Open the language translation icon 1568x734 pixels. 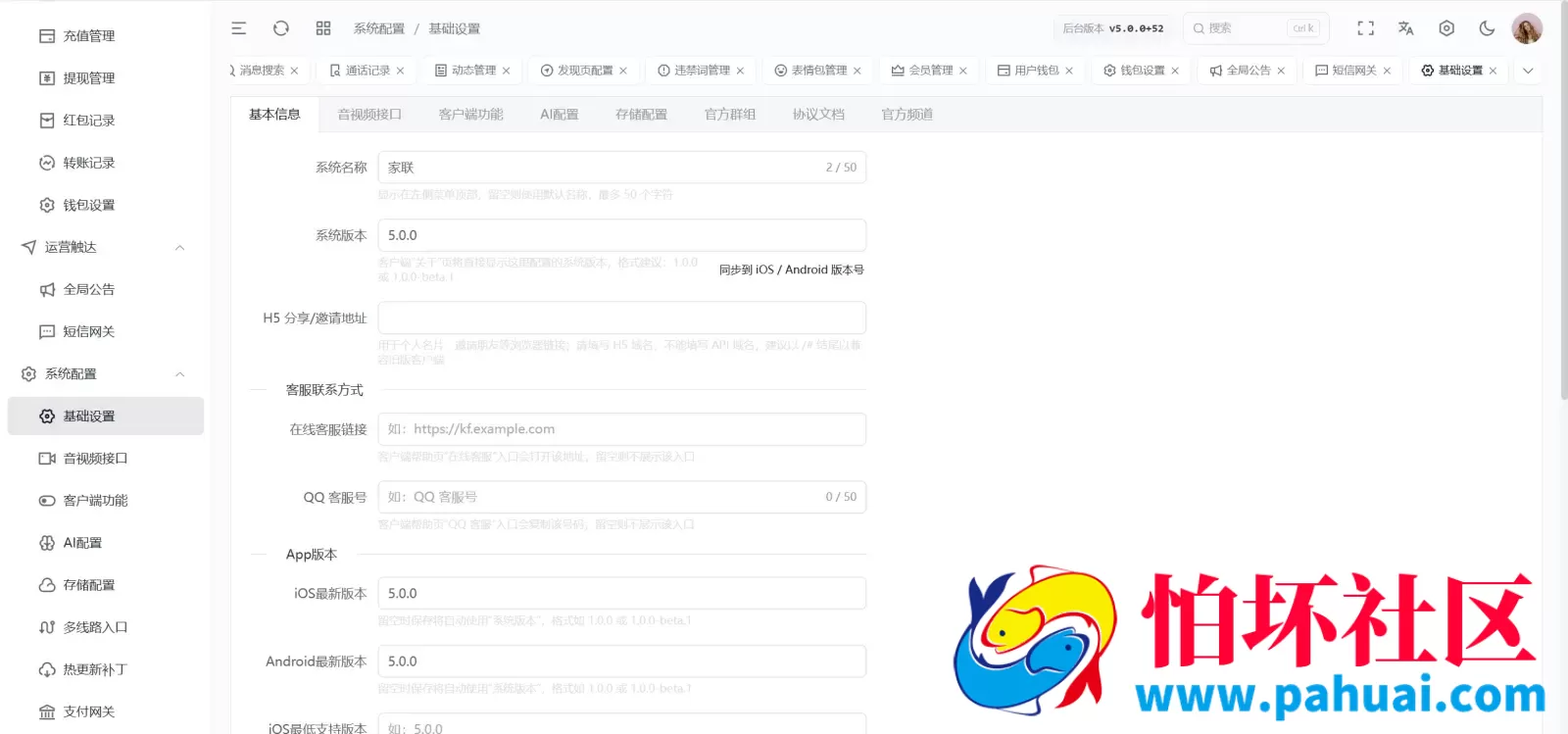(1405, 28)
